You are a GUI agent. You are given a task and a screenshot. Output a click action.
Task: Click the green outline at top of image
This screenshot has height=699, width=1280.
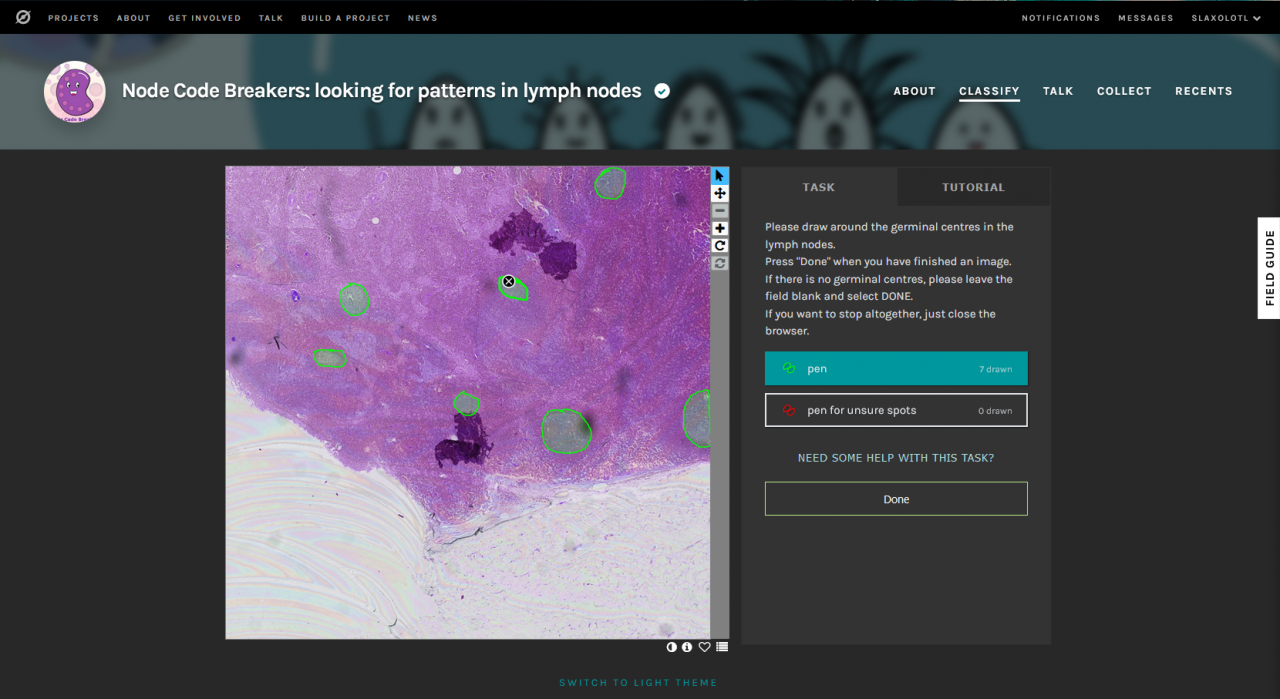(611, 183)
